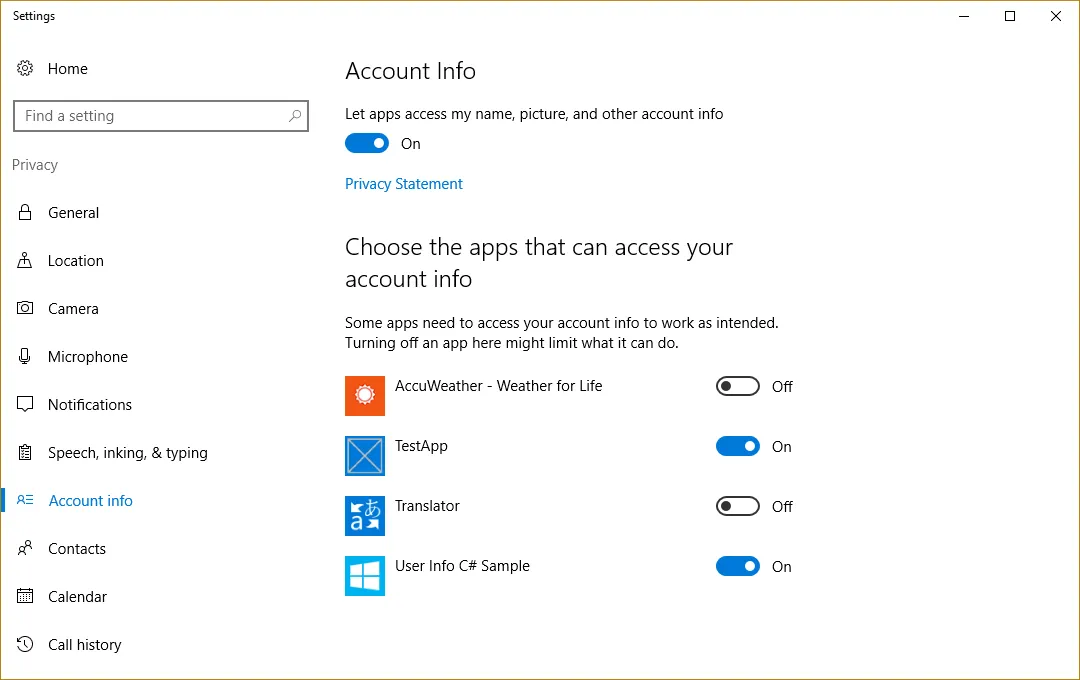The height and width of the screenshot is (680, 1080).
Task: Click the Account Info page heading
Action: 411,71
